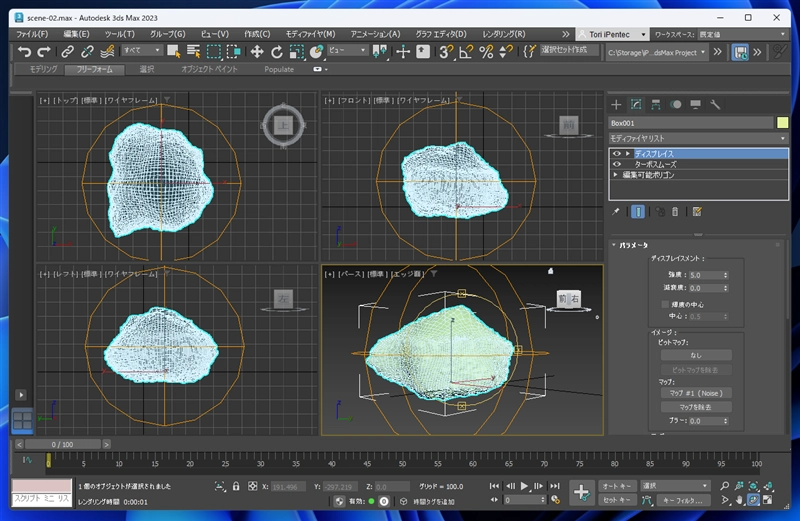Undo the last action with the Undo arrow
The image size is (800, 521).
click(x=24, y=52)
